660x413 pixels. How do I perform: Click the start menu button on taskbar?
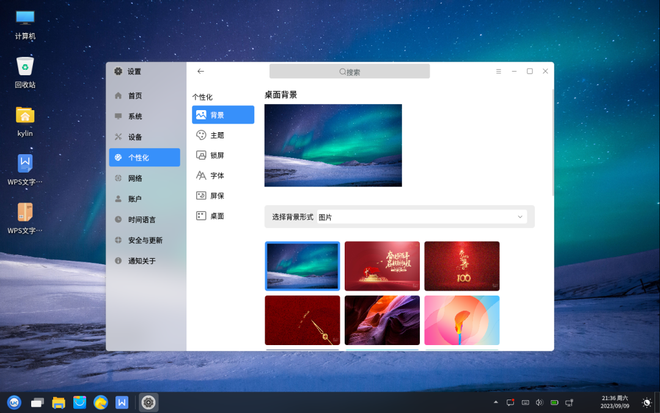[14, 402]
